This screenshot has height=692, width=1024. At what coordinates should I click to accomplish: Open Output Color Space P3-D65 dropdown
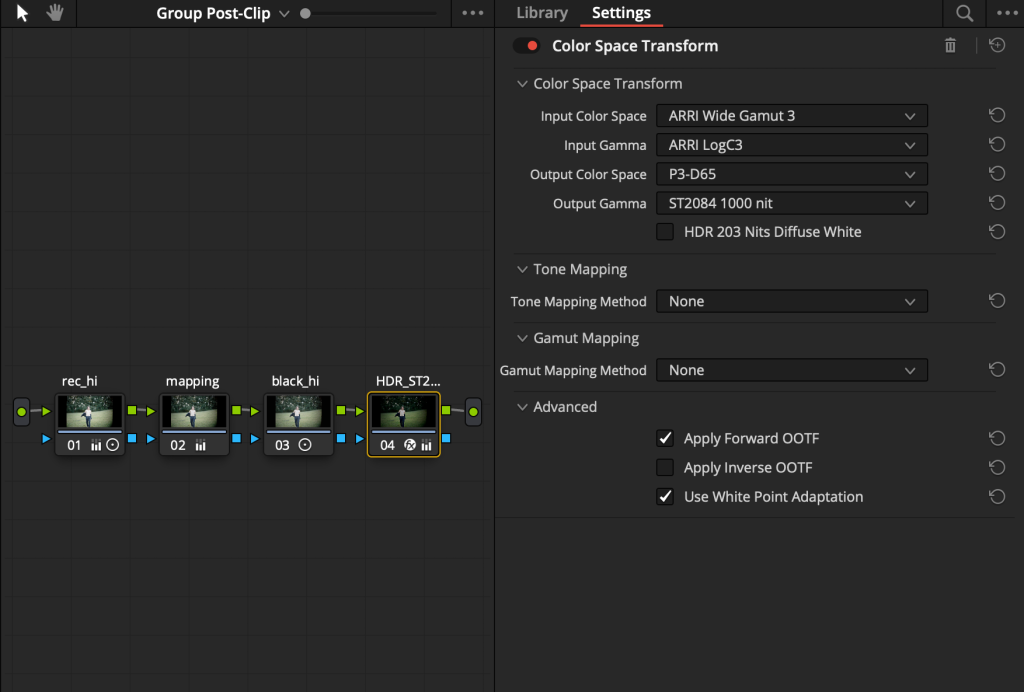792,174
